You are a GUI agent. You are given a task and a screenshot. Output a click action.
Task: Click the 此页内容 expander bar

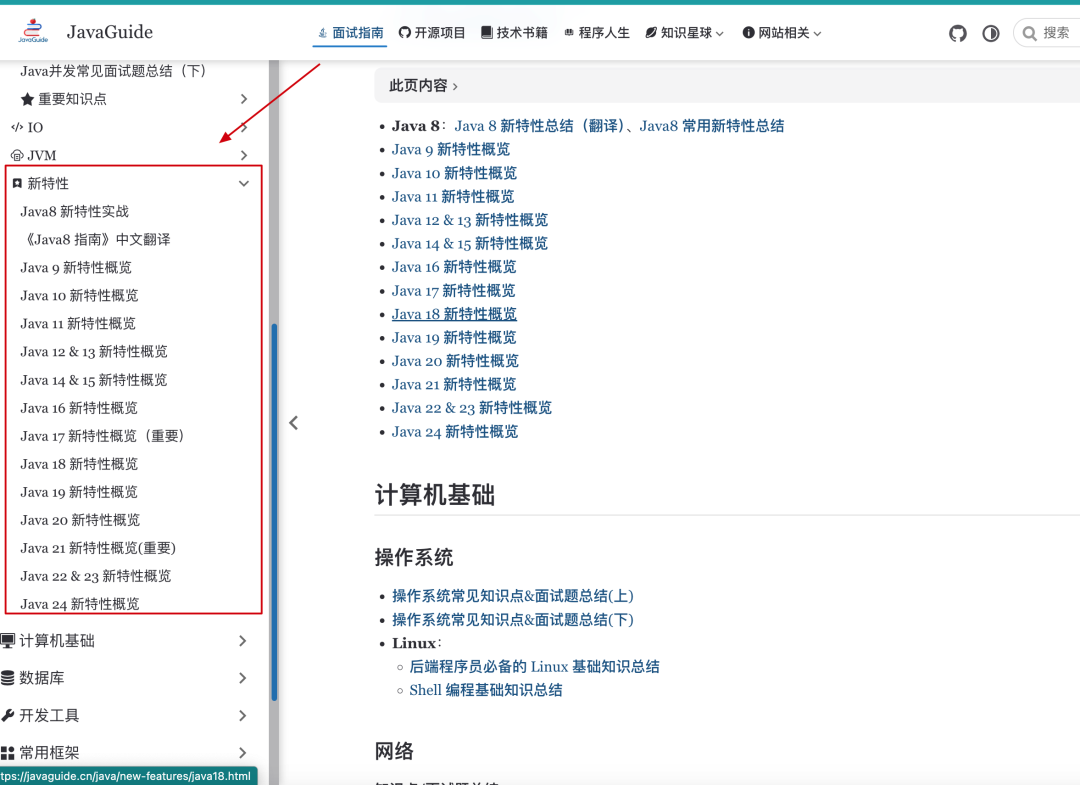pos(418,85)
